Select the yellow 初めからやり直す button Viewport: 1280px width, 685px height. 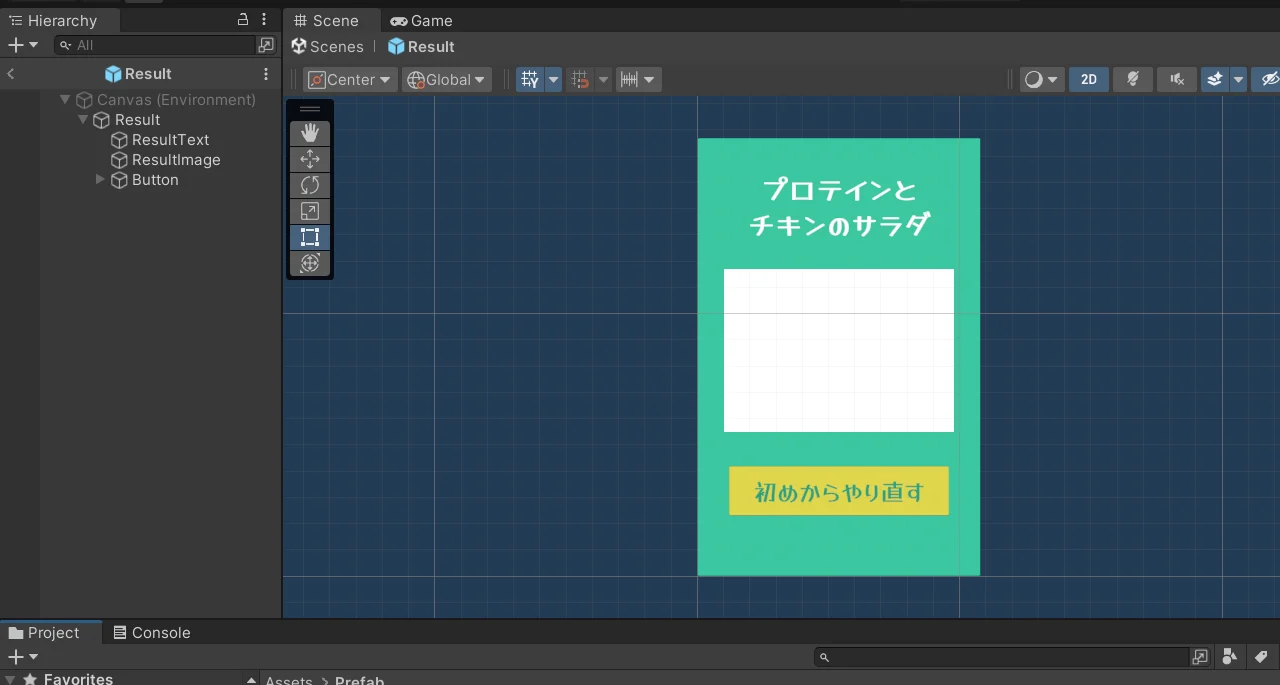(838, 491)
